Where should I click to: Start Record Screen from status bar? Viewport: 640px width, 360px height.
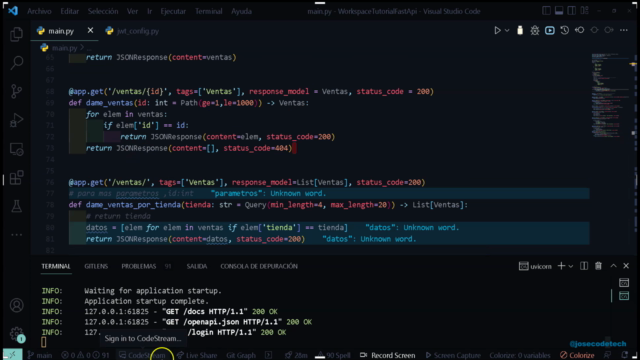(388, 355)
